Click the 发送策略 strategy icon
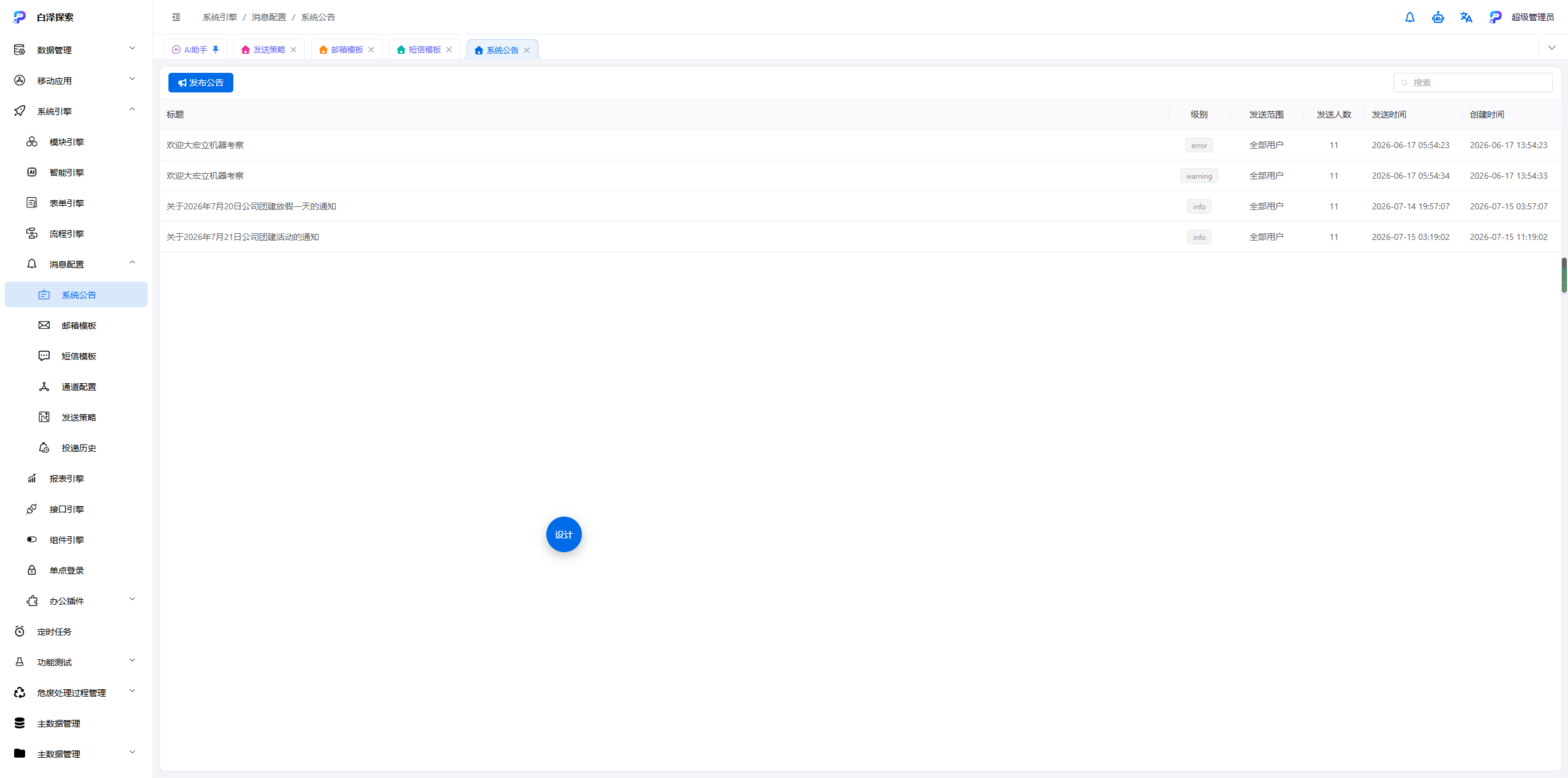 pos(44,417)
